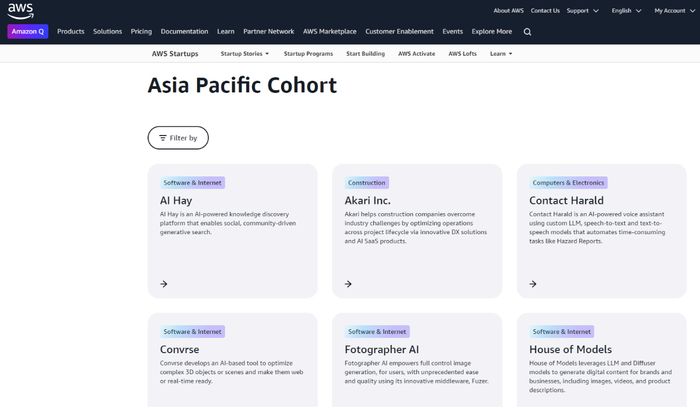
Task: Open the Filter by button
Action: 178,138
